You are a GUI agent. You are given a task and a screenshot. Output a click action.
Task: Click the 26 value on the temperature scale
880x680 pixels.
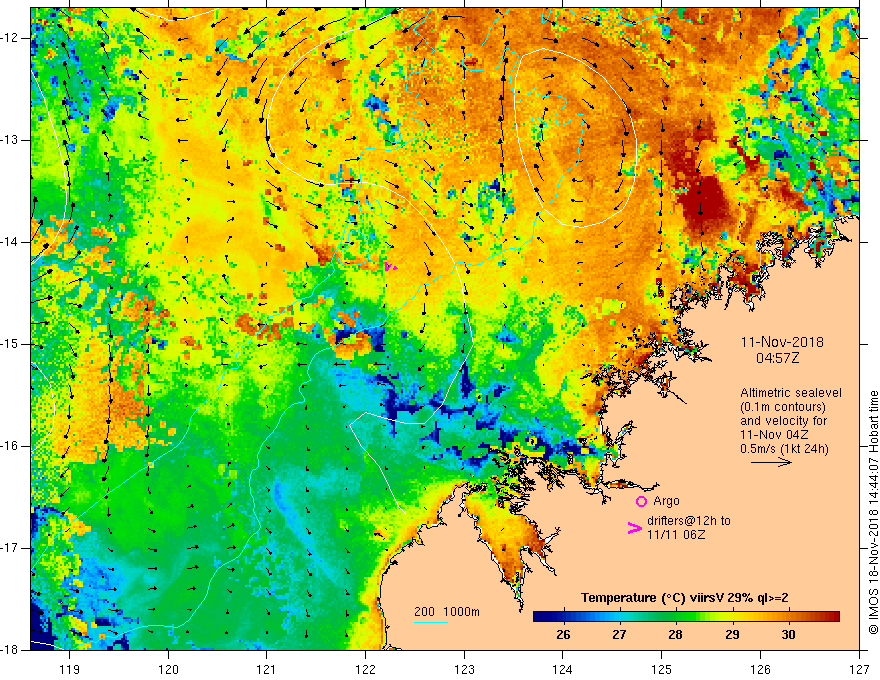pyautogui.click(x=563, y=635)
